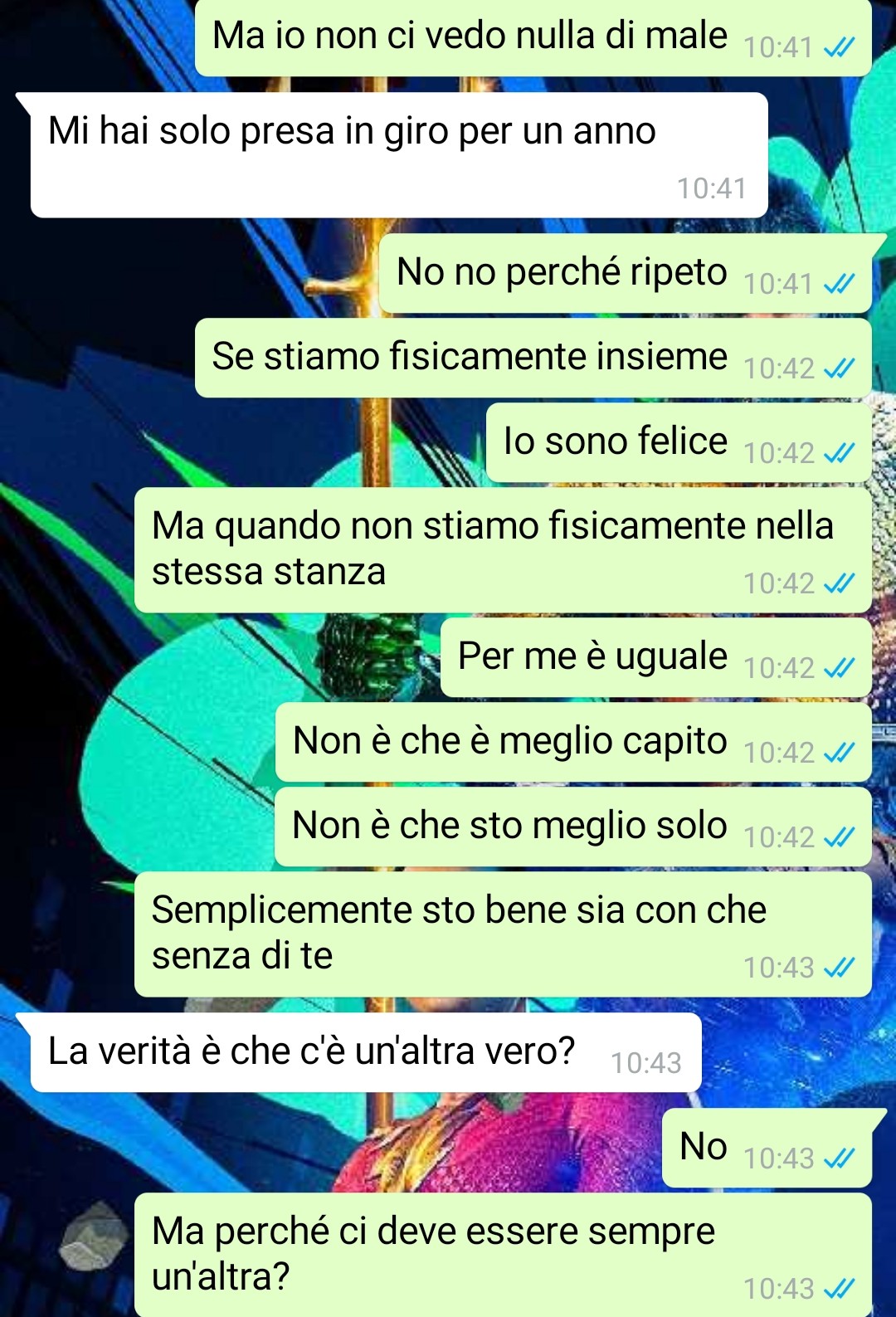Tap the double check on 'Per me è uguale'

click(839, 668)
